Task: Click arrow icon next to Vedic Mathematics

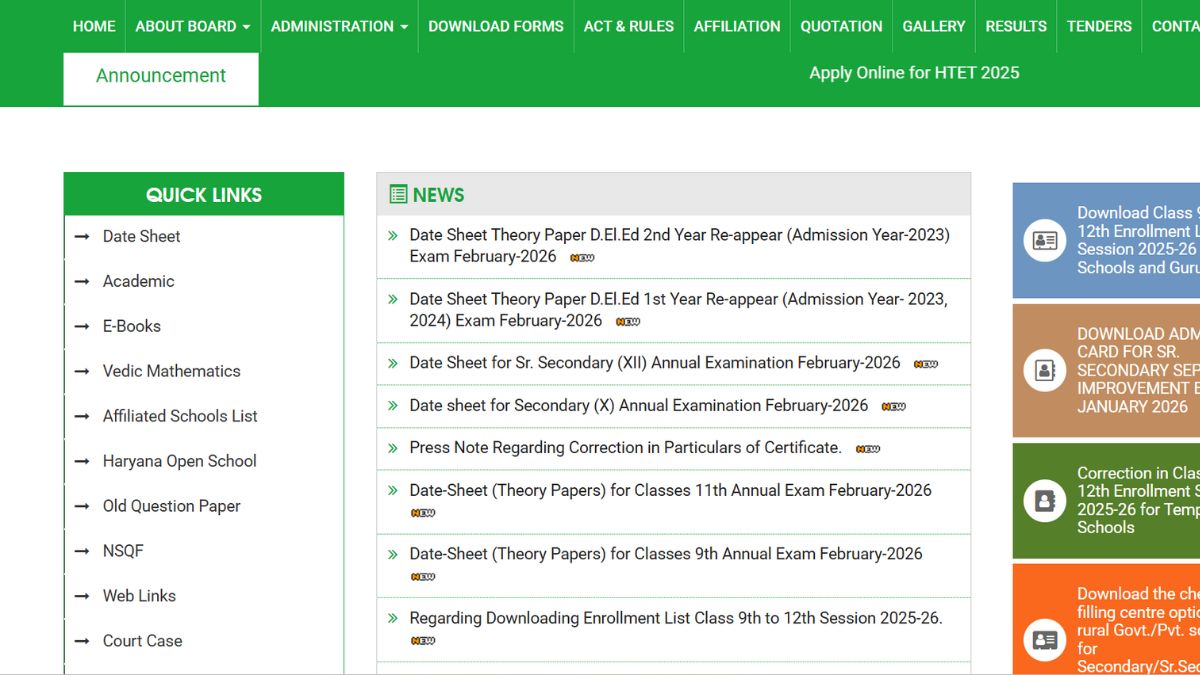Action: tap(82, 372)
